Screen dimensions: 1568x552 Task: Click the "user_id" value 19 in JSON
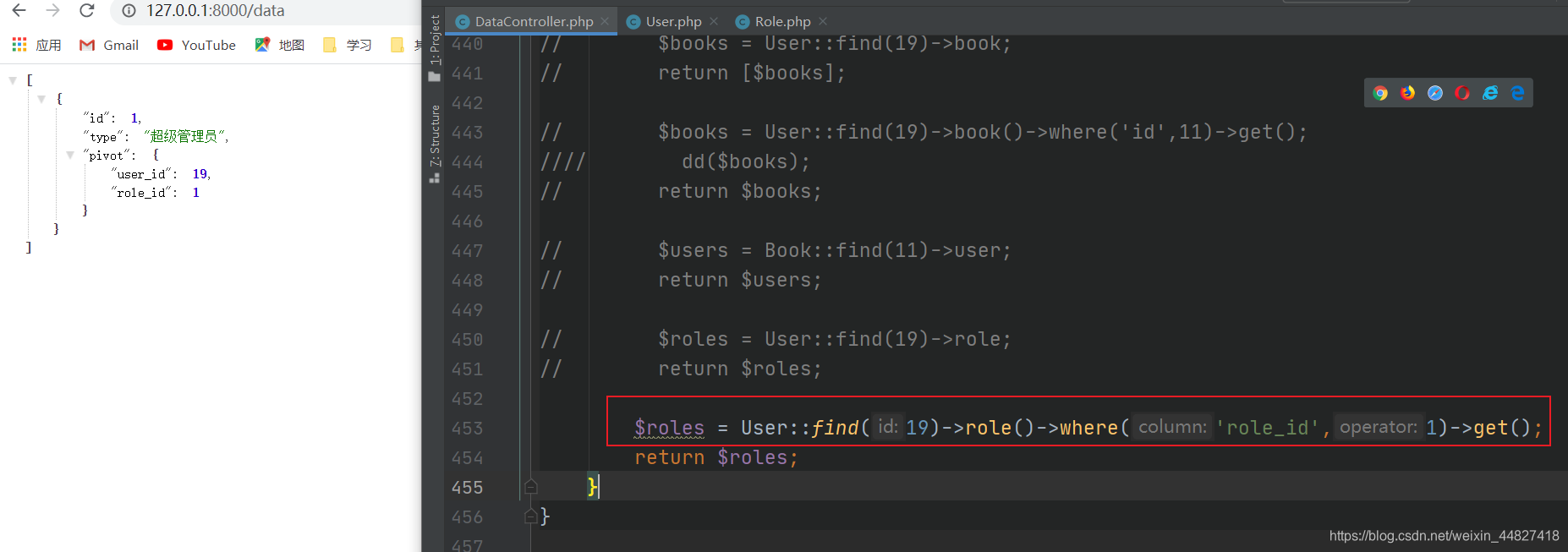(200, 173)
